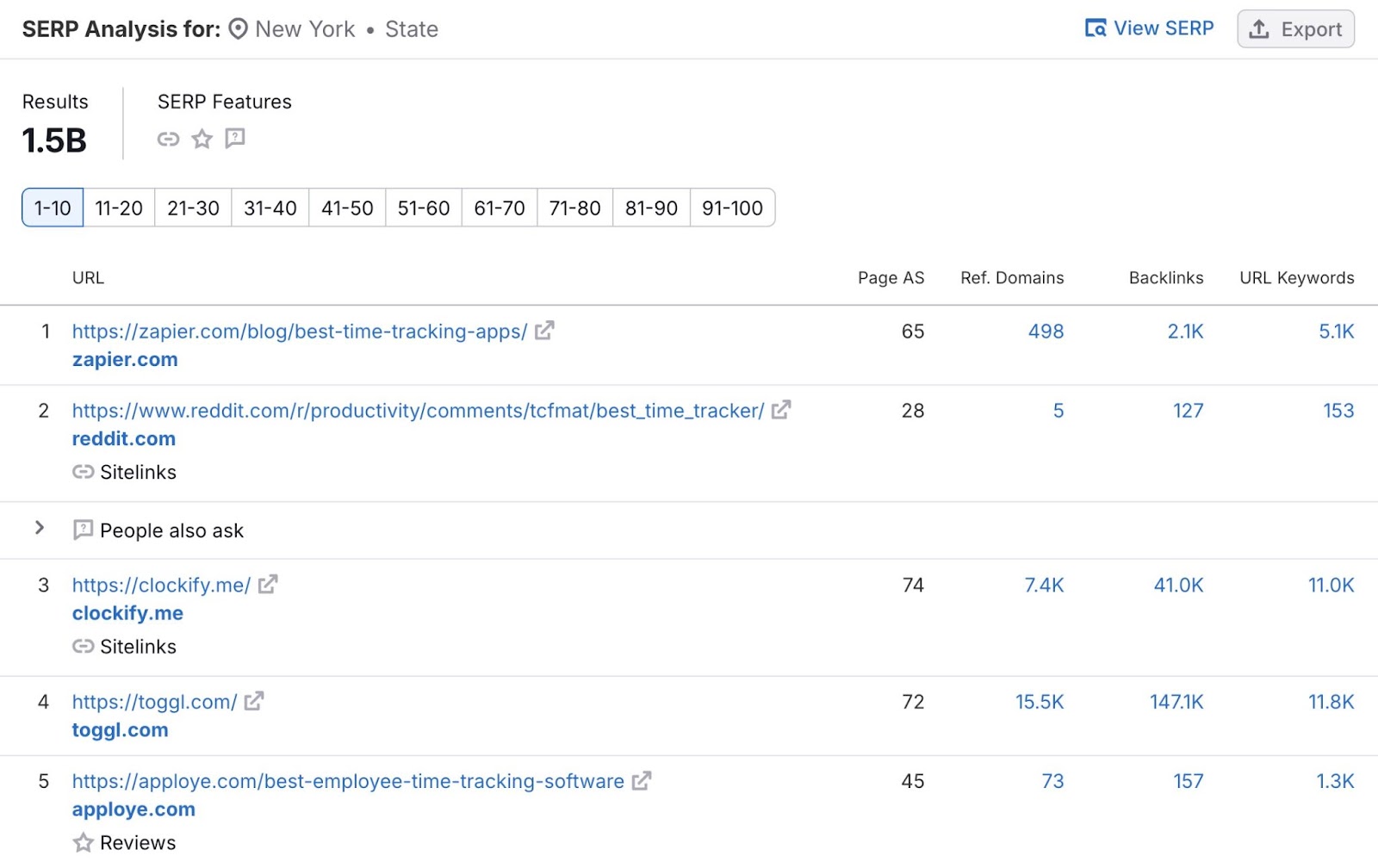Open results 11-20
This screenshot has width=1378, height=868.
pos(118,208)
